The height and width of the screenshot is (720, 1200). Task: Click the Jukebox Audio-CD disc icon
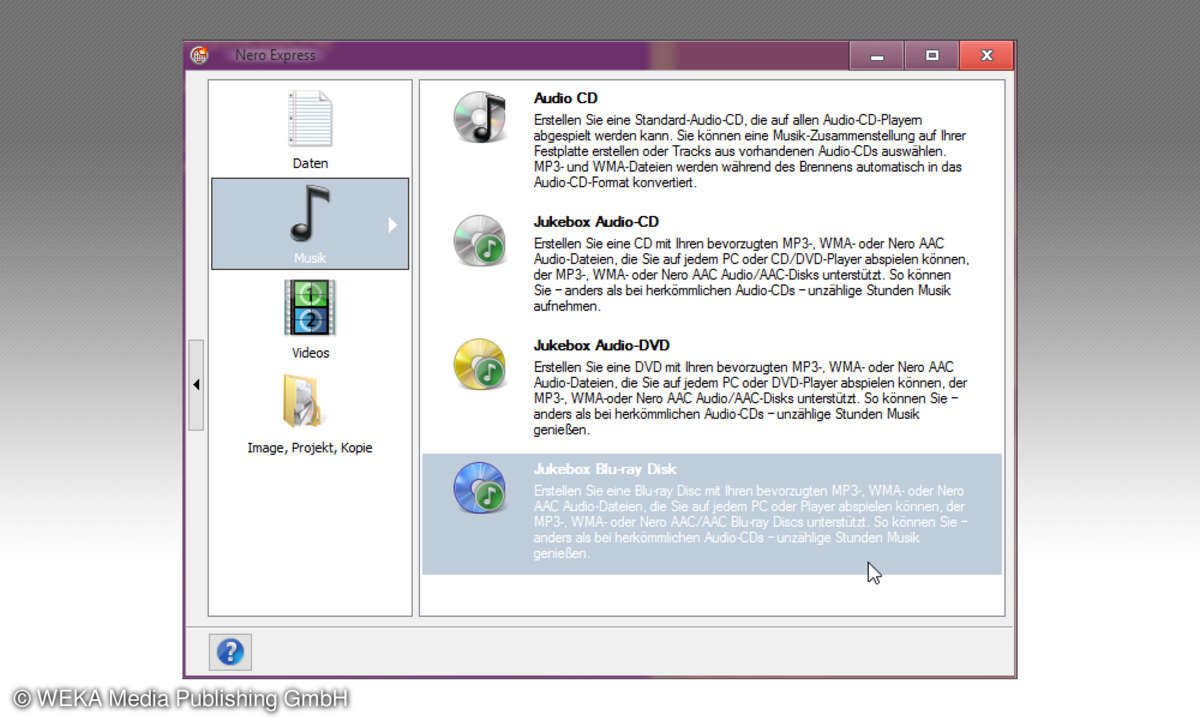tap(480, 241)
